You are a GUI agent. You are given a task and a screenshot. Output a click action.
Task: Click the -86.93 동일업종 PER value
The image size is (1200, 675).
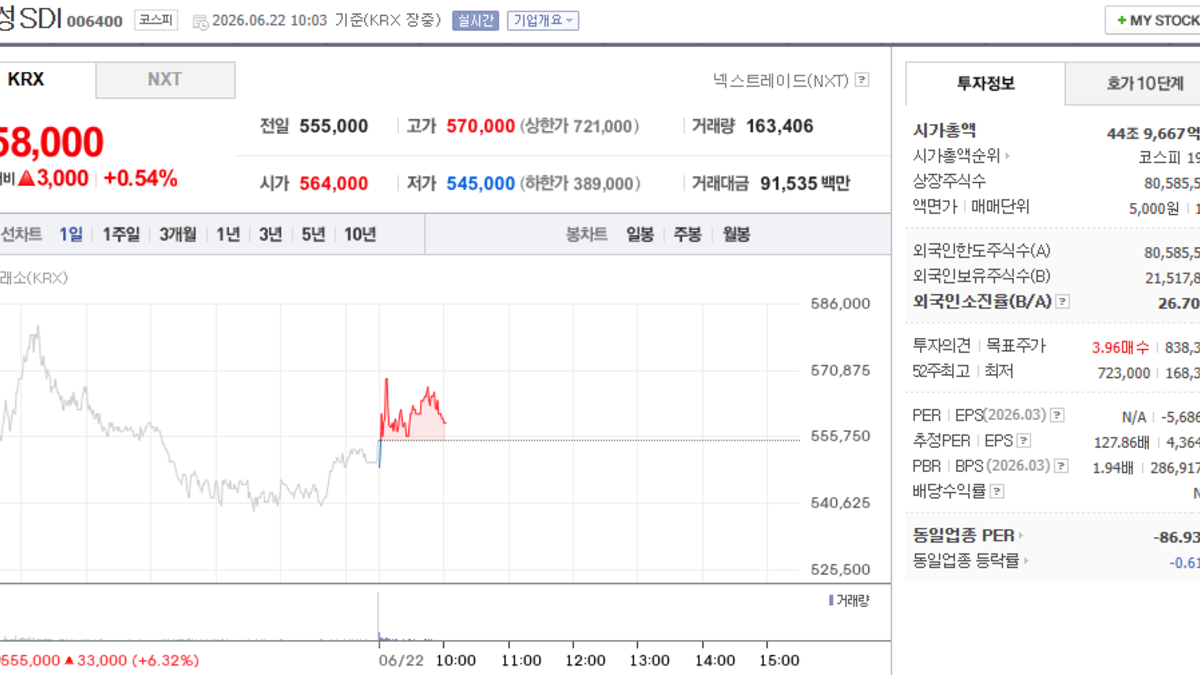pyautogui.click(x=1177, y=537)
